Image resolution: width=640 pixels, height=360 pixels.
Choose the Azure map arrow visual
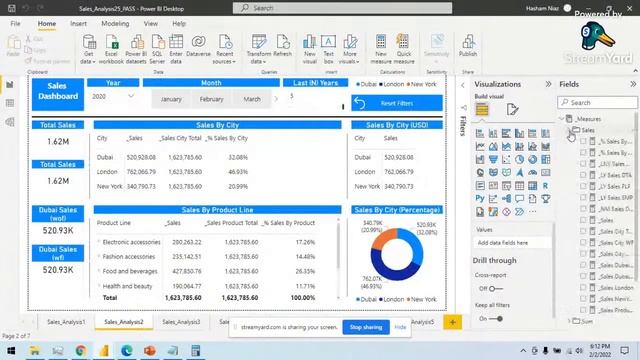pyautogui.click(x=519, y=173)
